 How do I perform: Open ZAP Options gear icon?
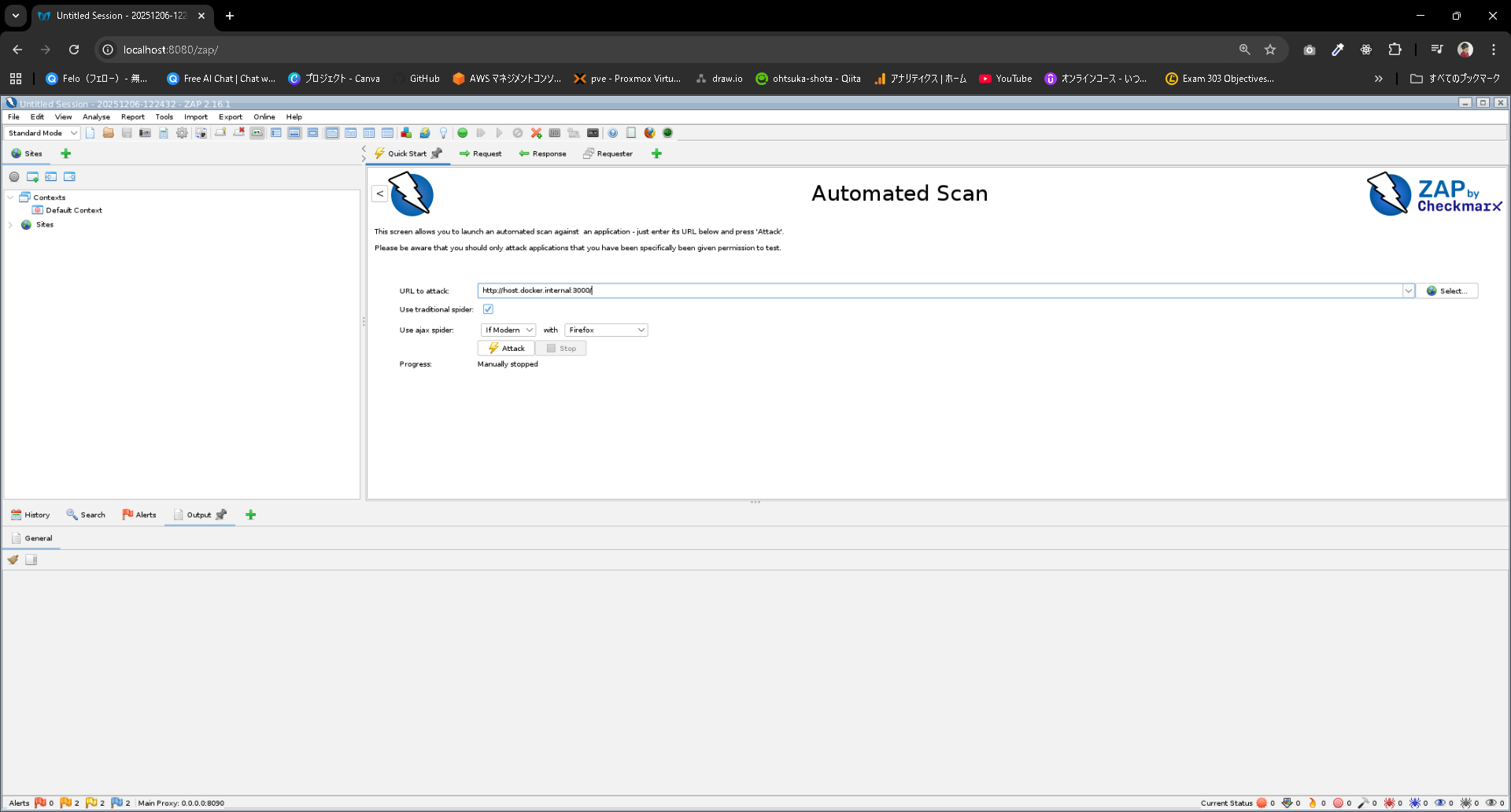click(x=182, y=133)
